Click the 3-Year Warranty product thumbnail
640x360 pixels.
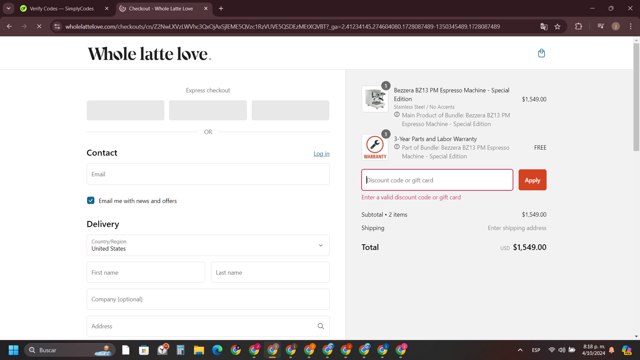[375, 147]
